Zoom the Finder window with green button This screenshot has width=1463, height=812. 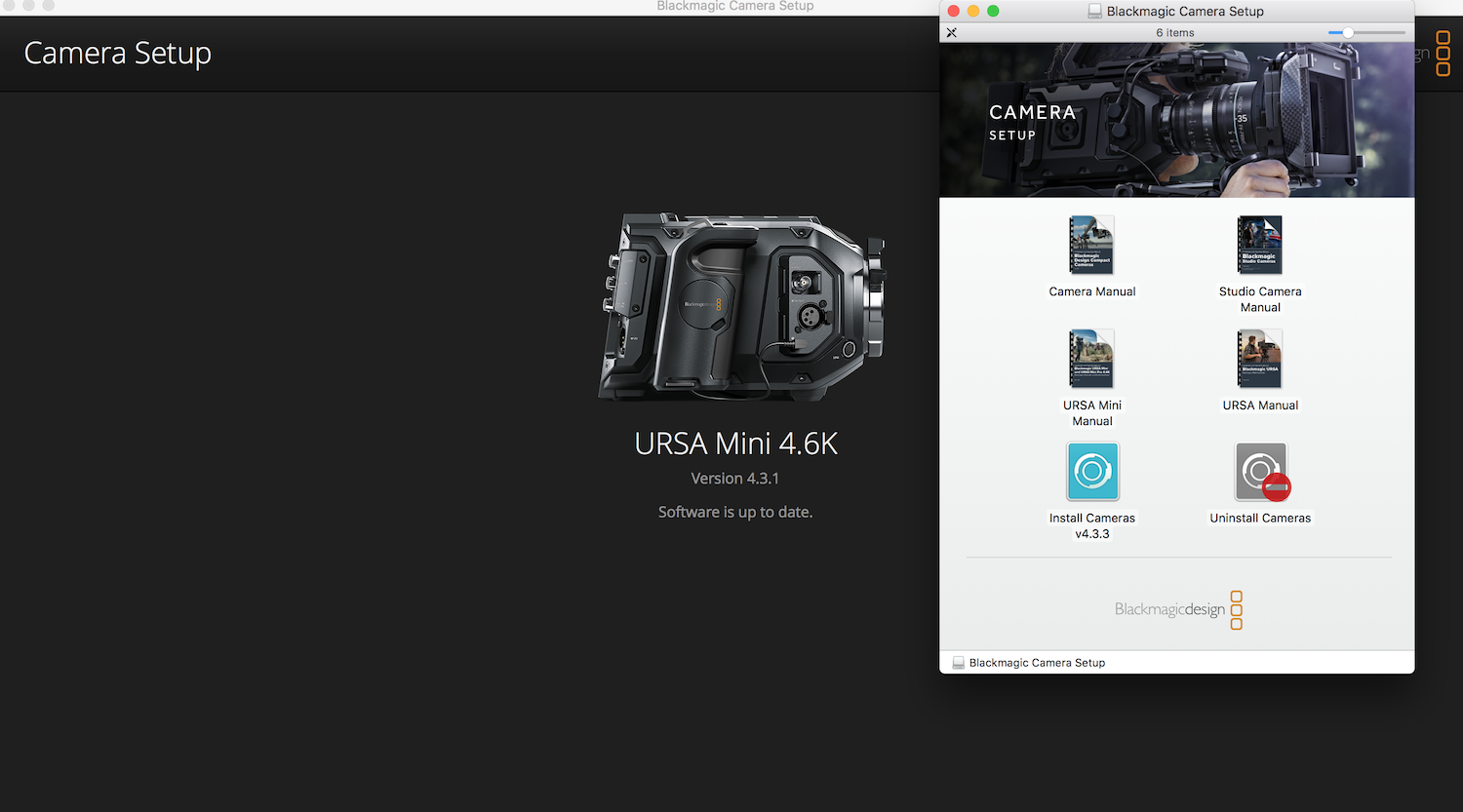click(993, 12)
